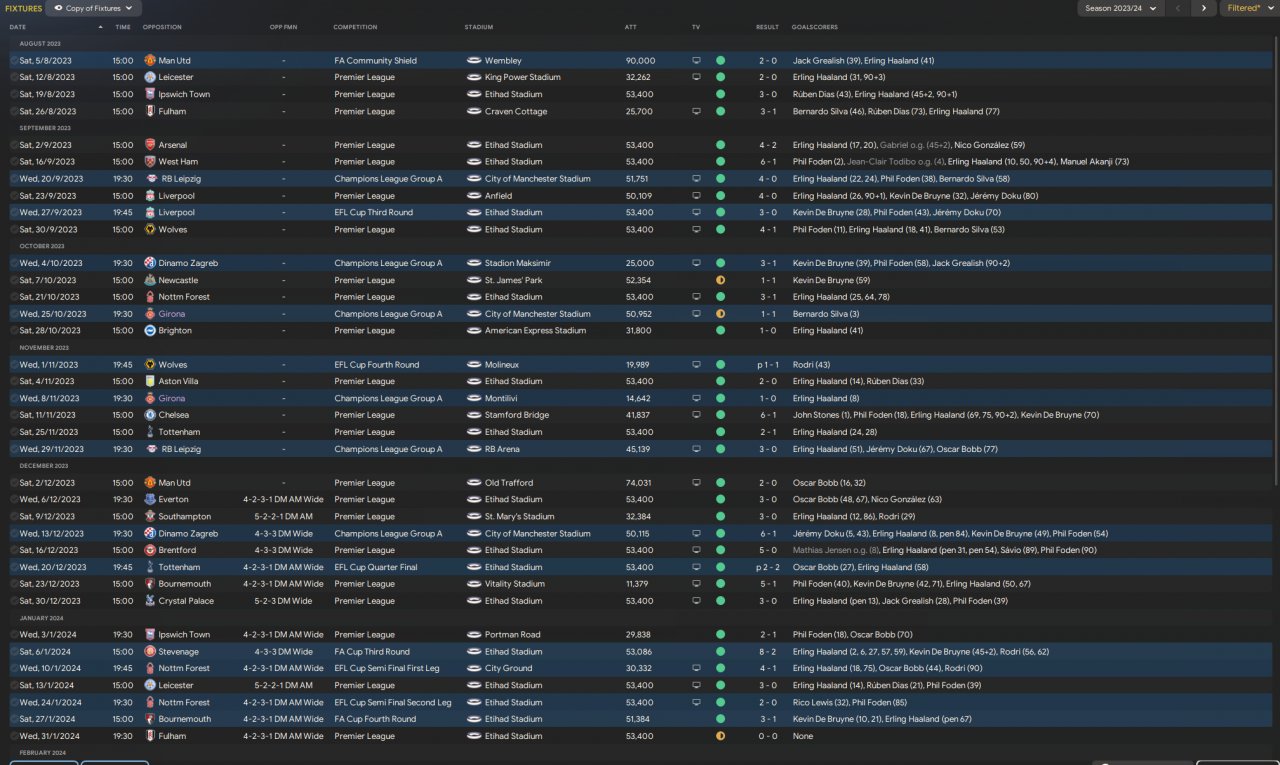Viewport: 1280px width, 765px height.
Task: Sort by the Result column header
Action: point(767,27)
